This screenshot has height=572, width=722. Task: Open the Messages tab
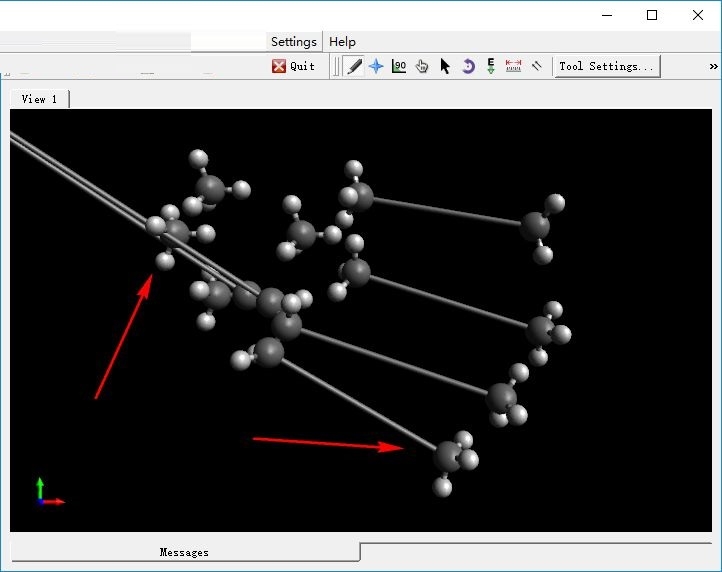click(185, 552)
